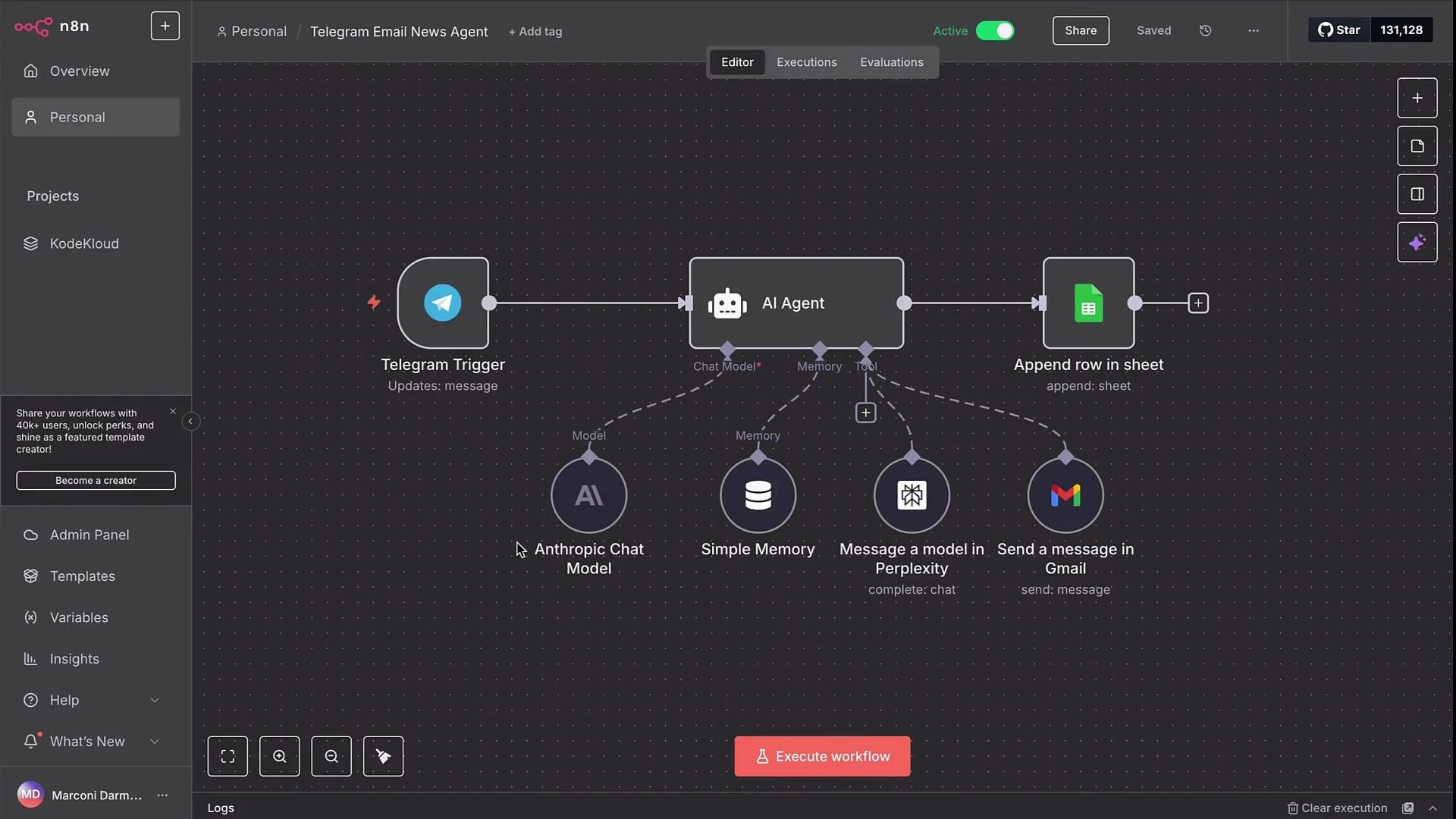Open the add node panel plus button
This screenshot has height=819, width=1456.
click(x=1417, y=98)
